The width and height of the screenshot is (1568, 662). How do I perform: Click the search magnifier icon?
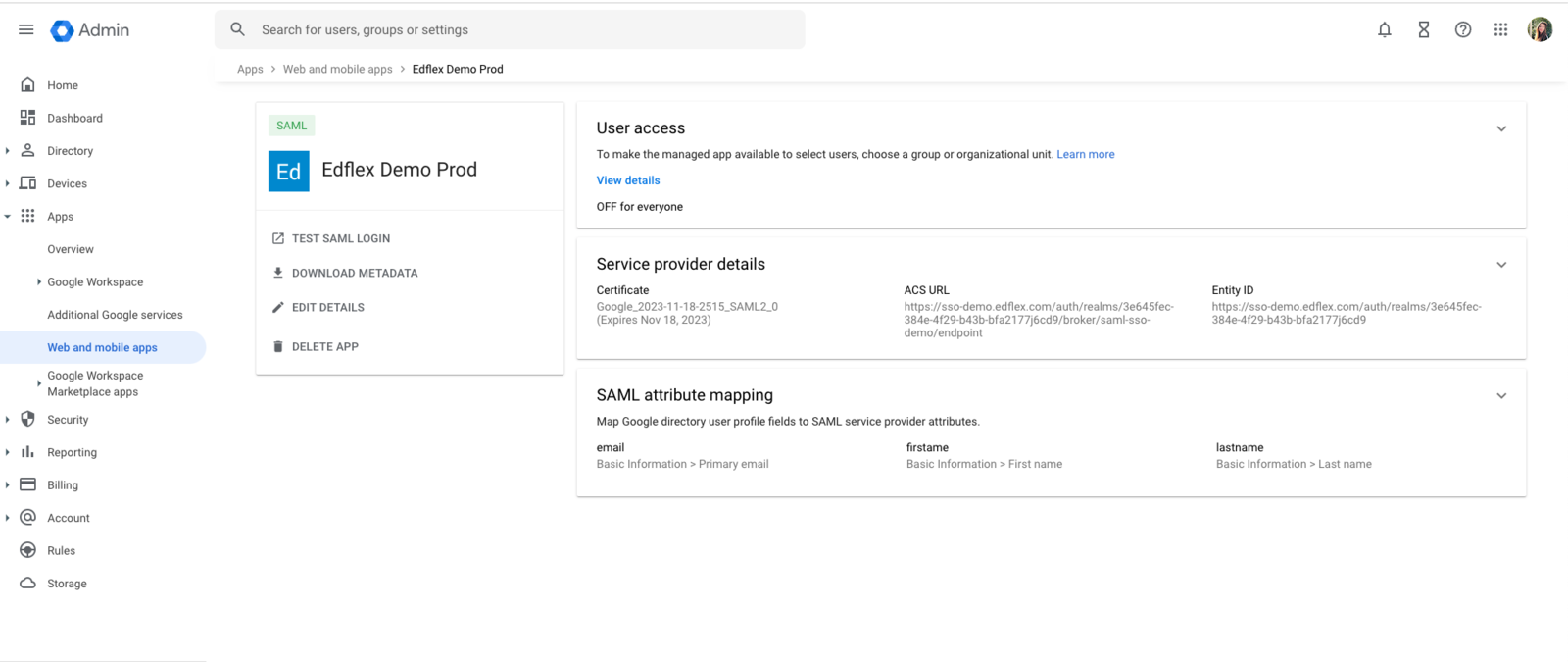pyautogui.click(x=238, y=29)
